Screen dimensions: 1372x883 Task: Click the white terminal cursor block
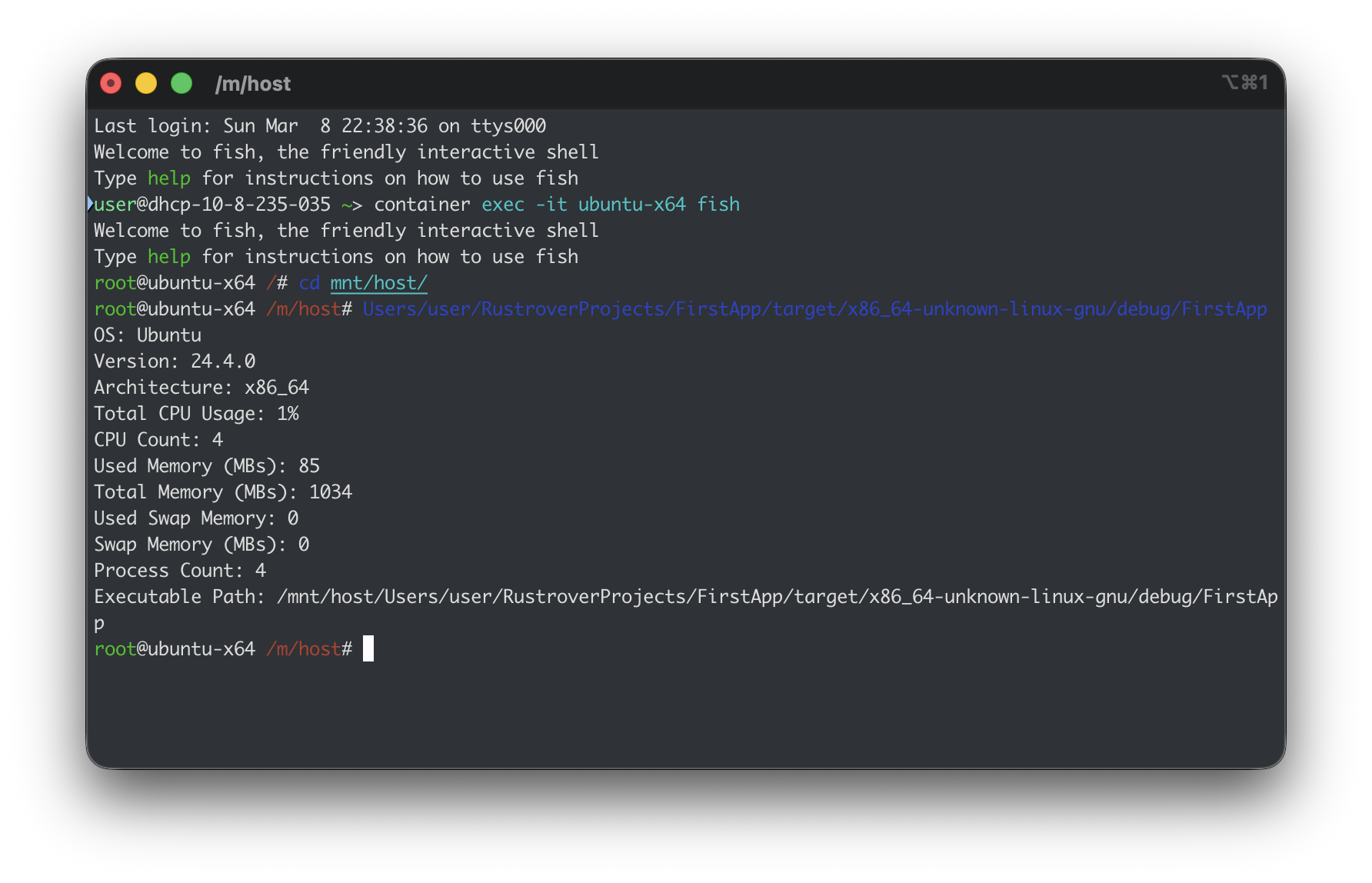coord(368,648)
